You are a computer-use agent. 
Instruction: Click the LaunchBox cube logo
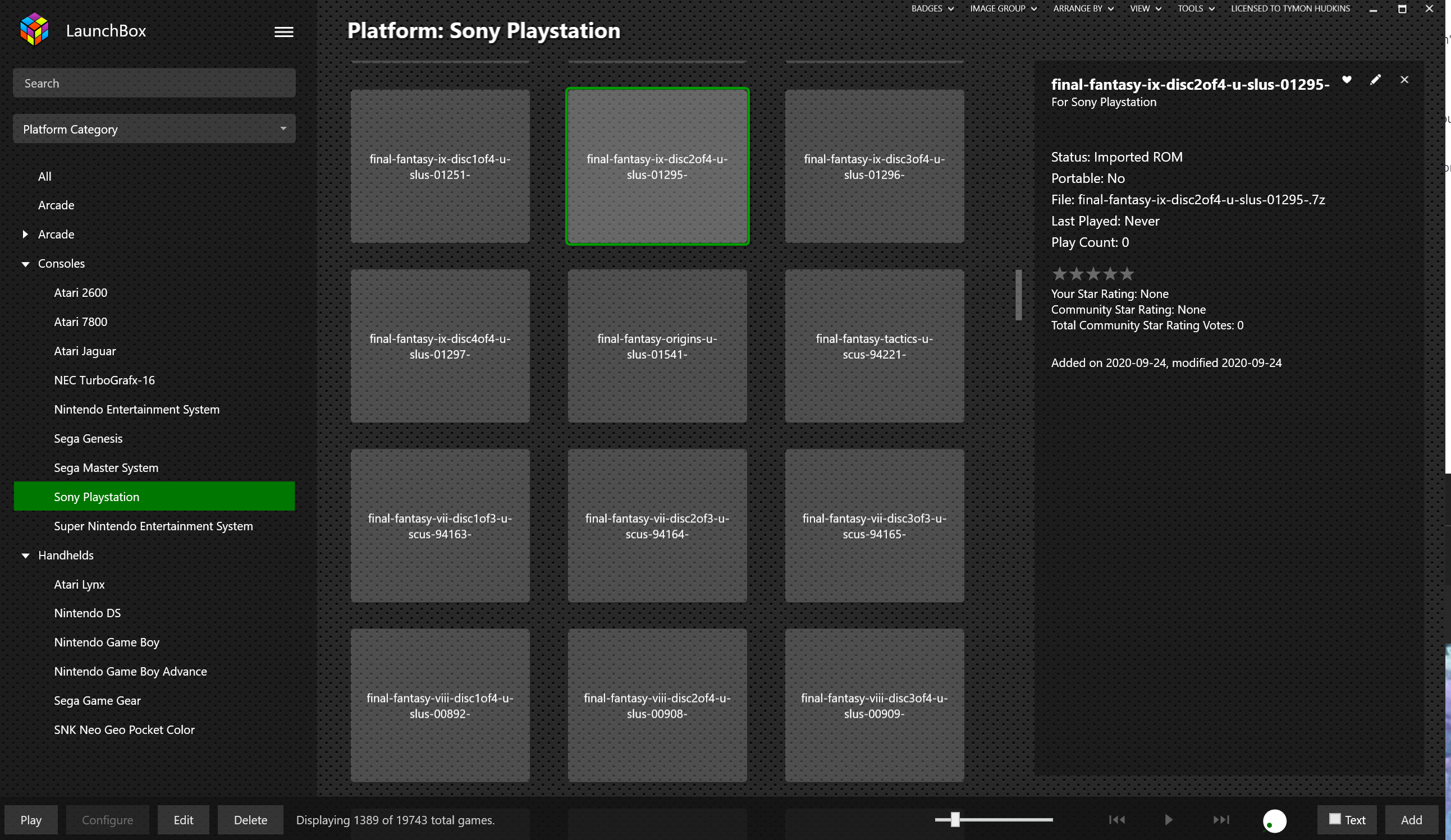tap(35, 29)
